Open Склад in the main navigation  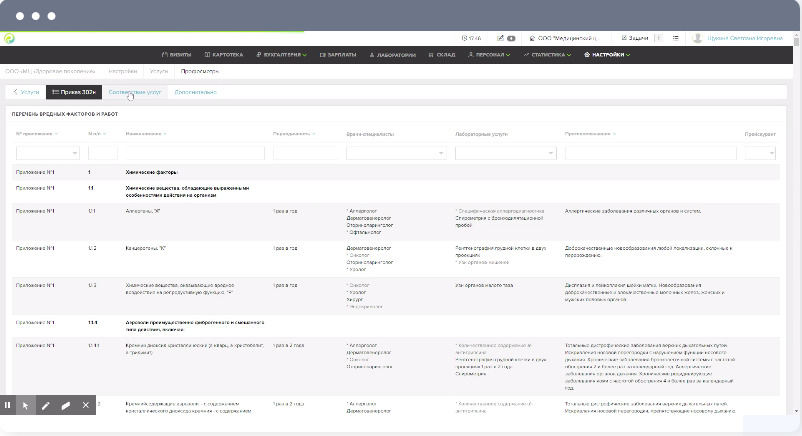(442, 55)
